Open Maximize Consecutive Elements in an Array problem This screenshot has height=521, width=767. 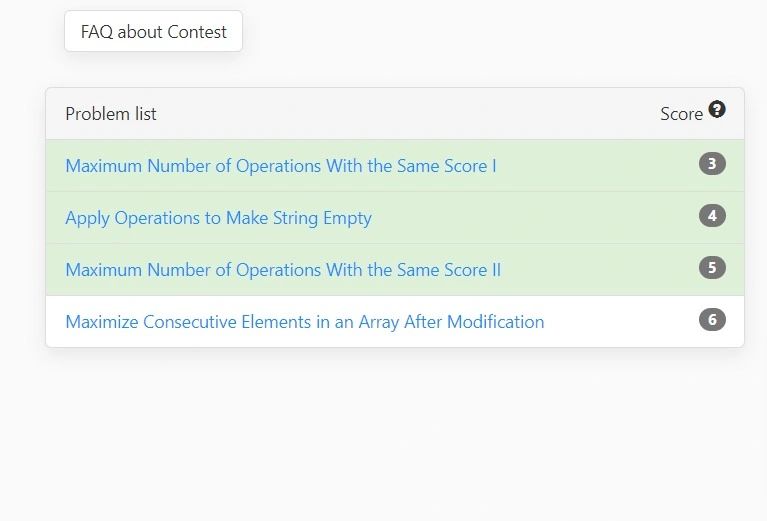tap(304, 322)
